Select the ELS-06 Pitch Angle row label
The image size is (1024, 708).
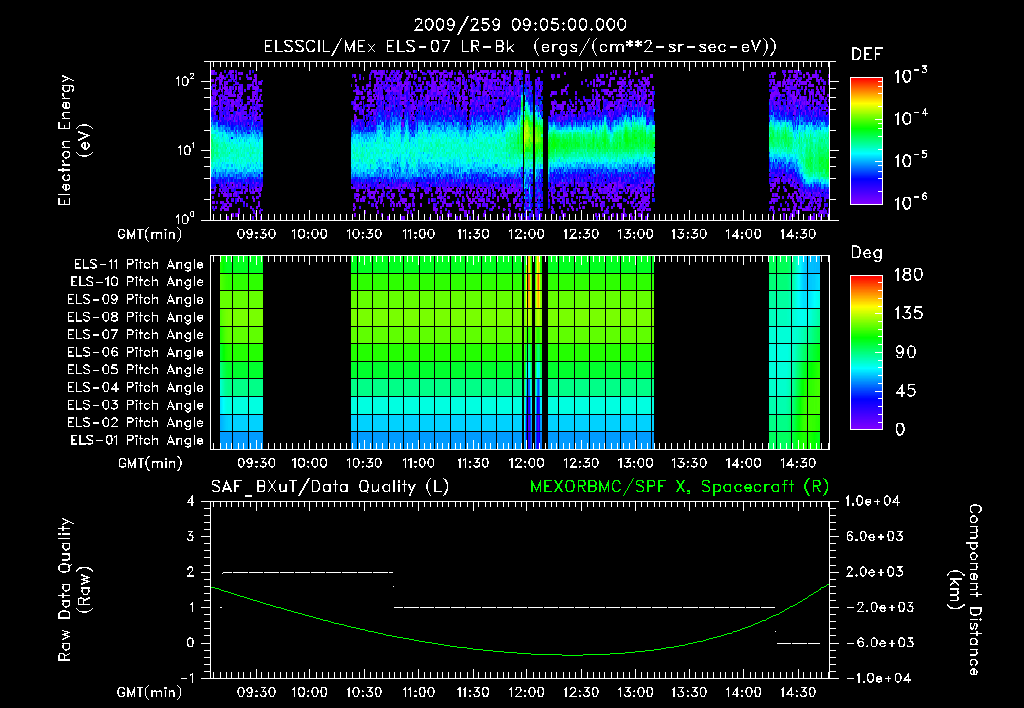136,352
